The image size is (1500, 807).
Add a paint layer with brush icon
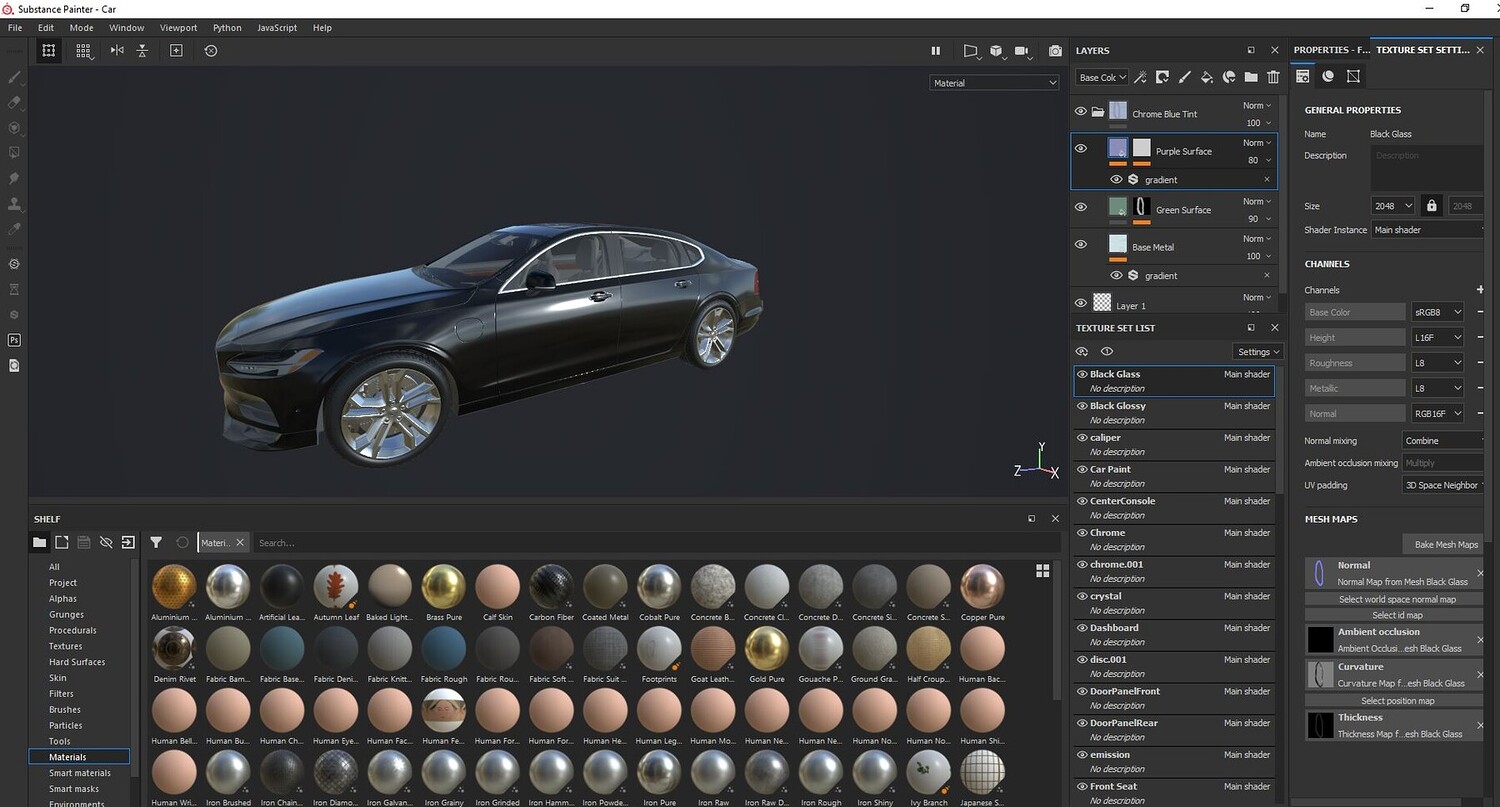click(x=1184, y=77)
